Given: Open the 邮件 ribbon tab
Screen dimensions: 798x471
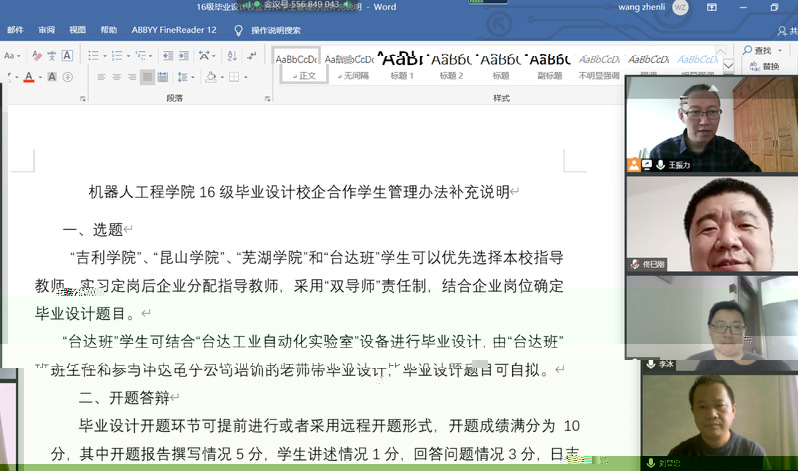Looking at the screenshot, I should tap(15, 30).
